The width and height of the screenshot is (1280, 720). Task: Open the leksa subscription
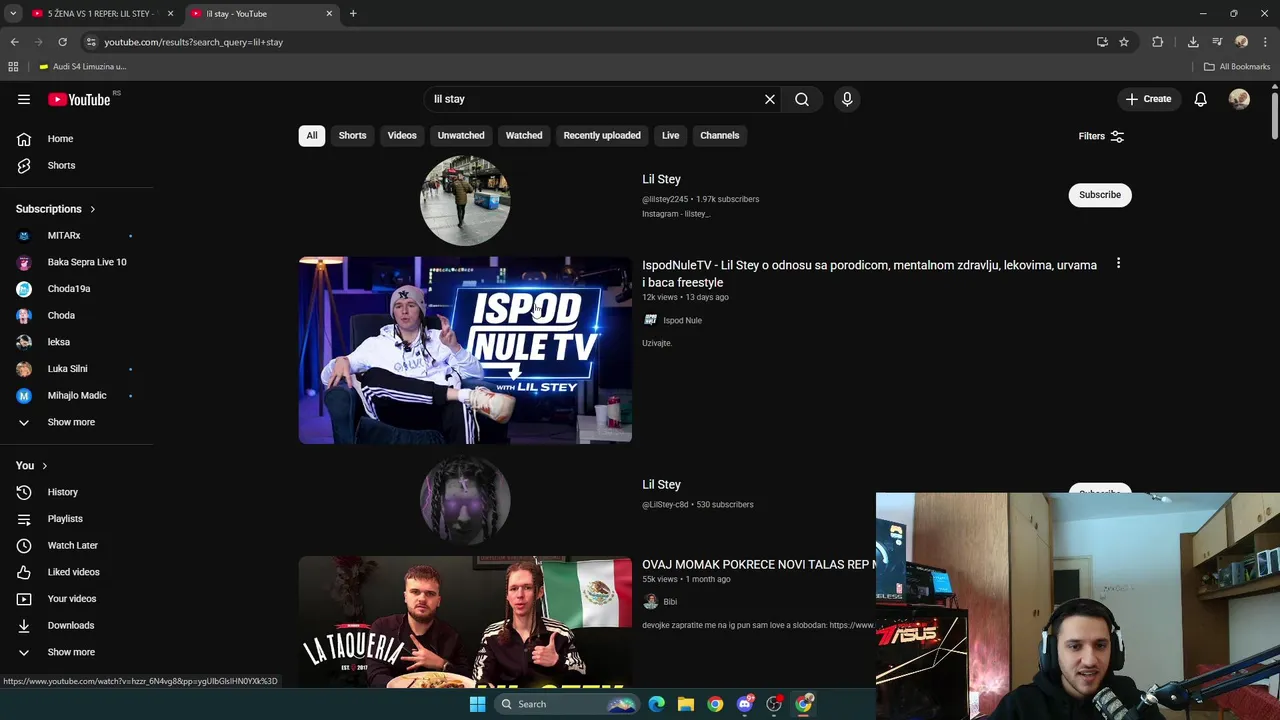tap(77, 342)
